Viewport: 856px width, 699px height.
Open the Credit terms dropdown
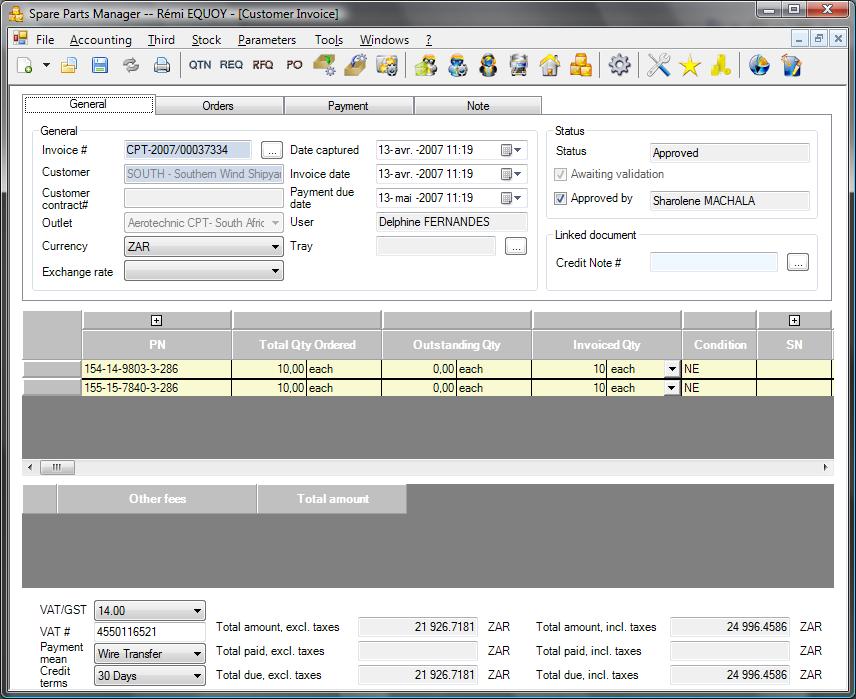click(150, 676)
